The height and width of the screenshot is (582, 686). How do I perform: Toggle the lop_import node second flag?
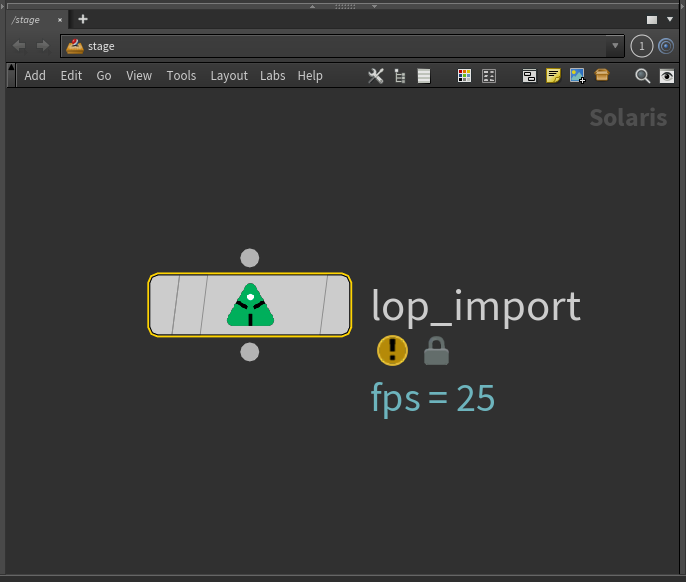189,305
